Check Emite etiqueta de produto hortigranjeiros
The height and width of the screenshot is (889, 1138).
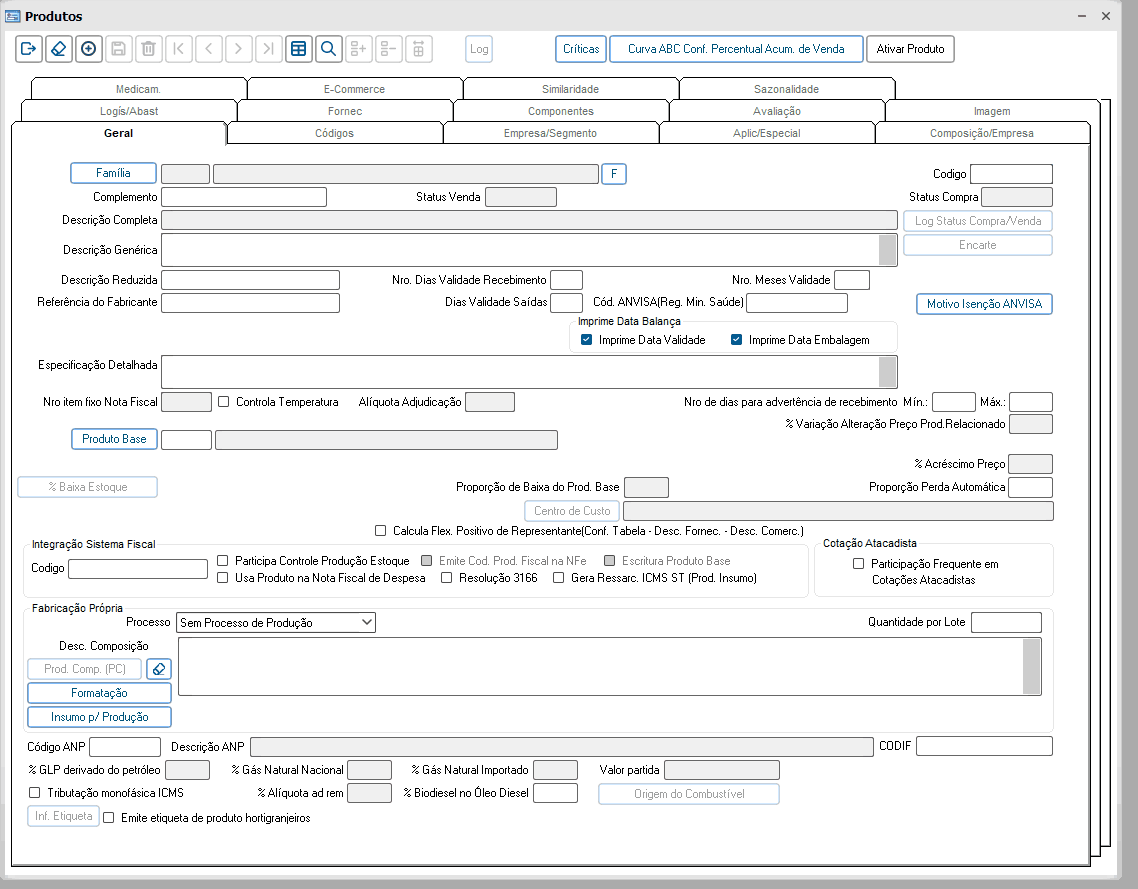tap(109, 818)
